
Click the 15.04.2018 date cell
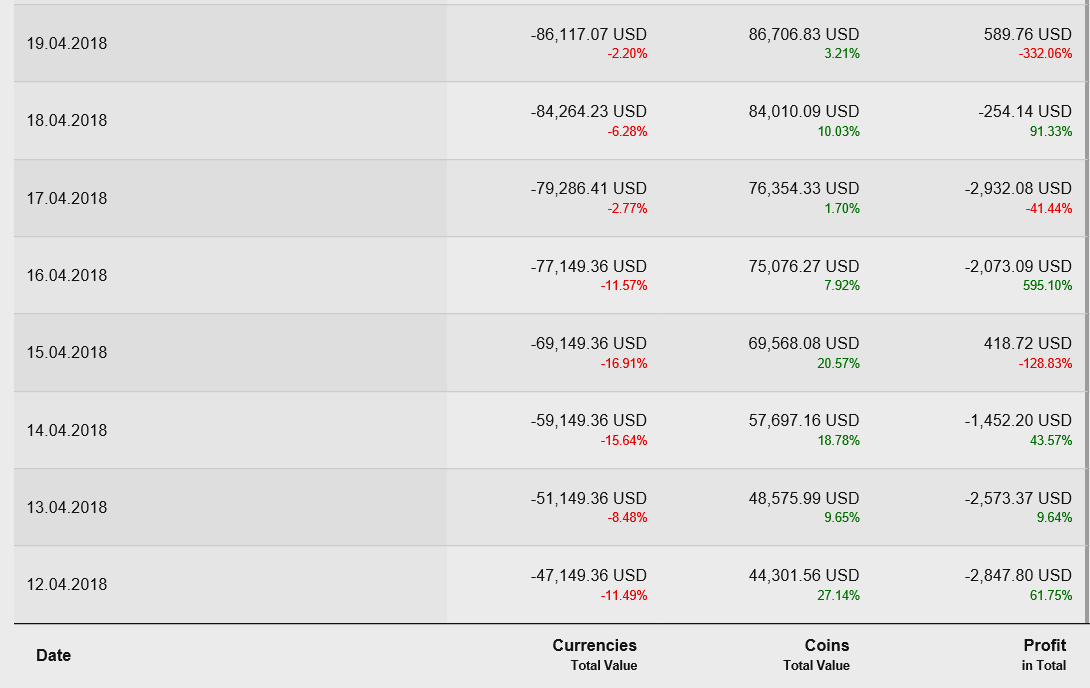67,352
